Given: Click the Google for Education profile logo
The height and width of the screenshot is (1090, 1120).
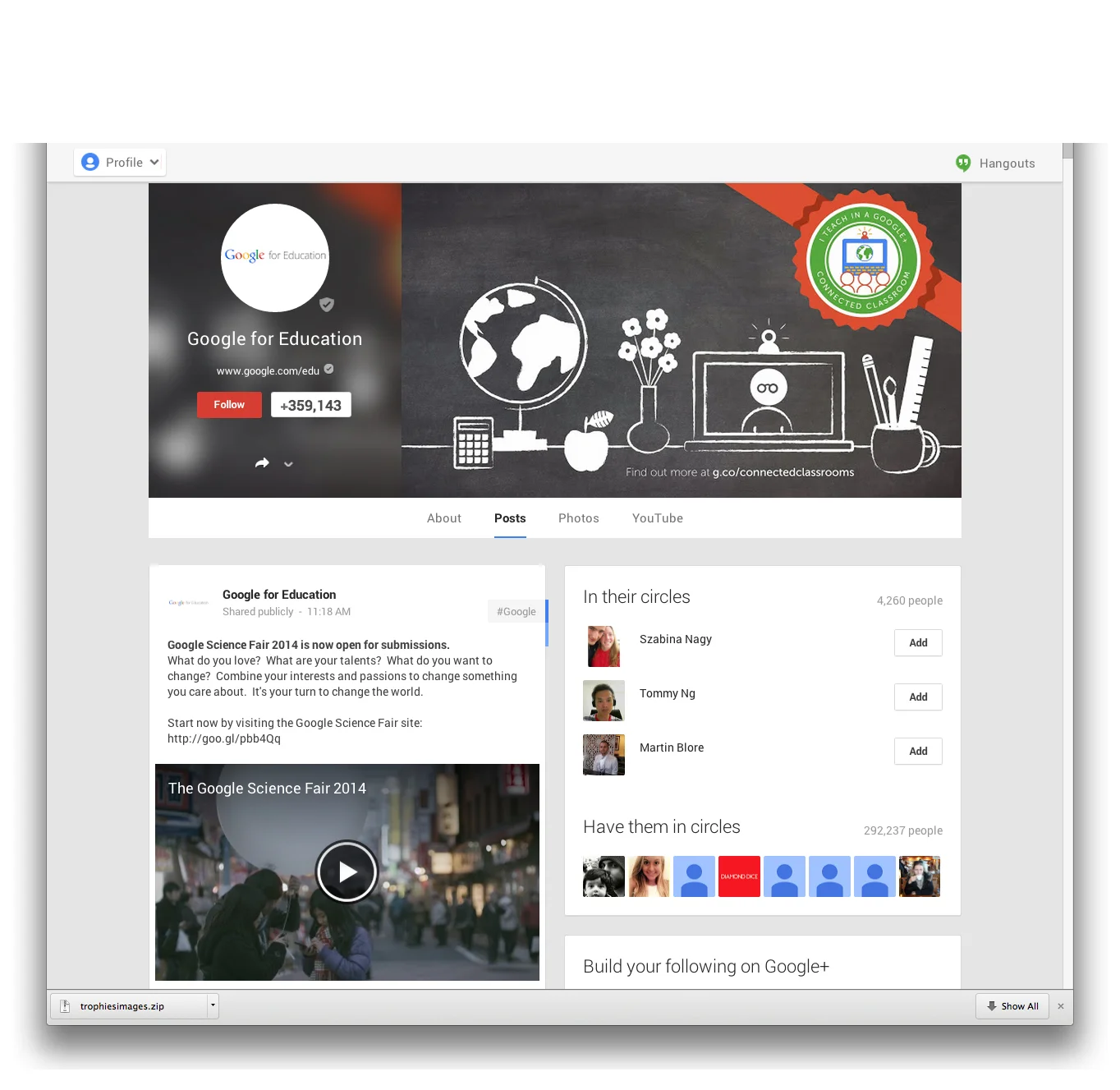Looking at the screenshot, I should [275, 257].
